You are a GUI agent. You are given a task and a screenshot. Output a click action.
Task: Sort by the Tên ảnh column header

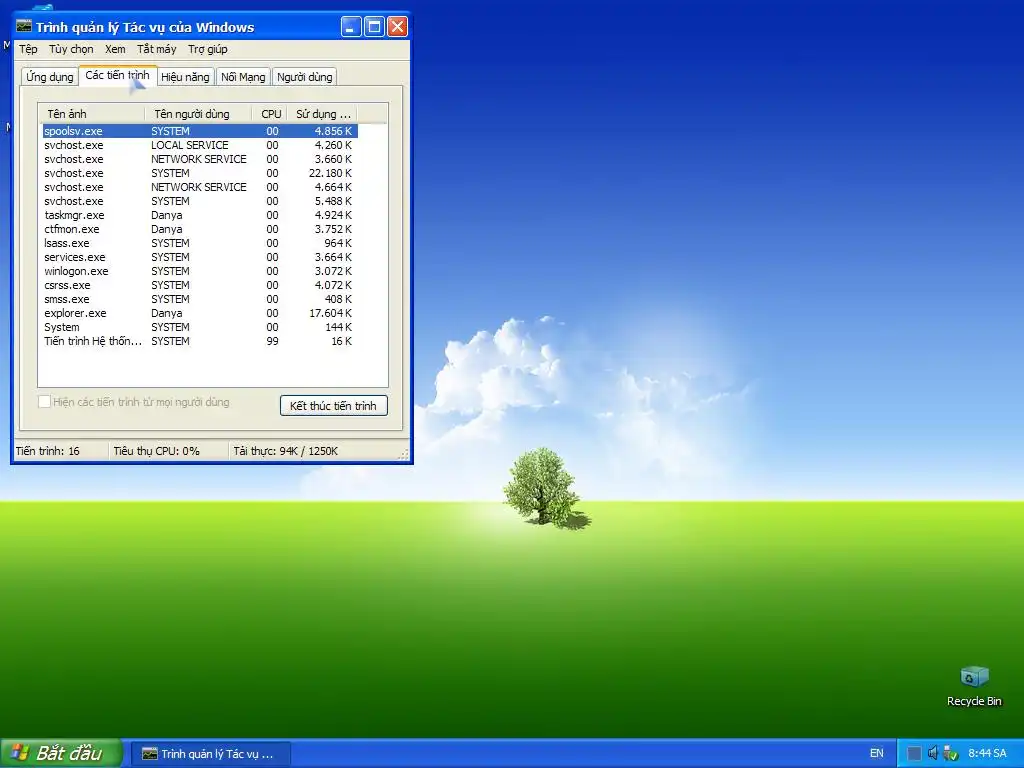[91, 114]
